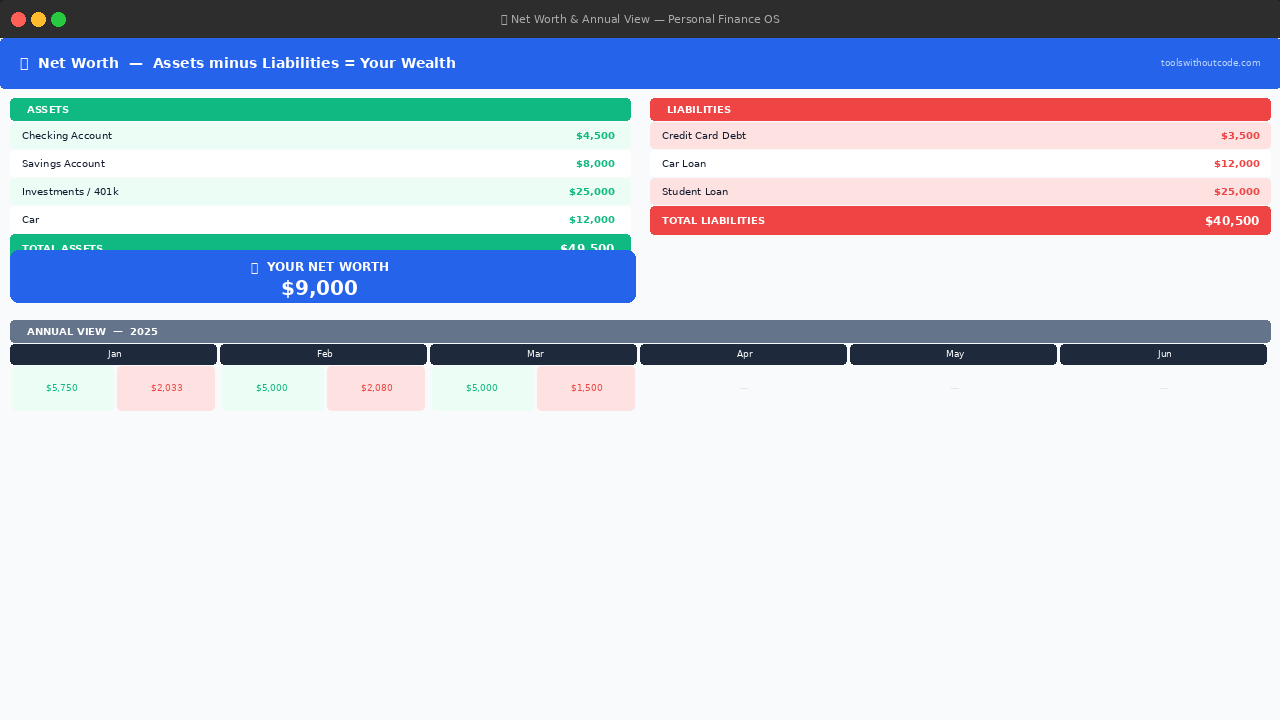
Task: Click the $3,500 credit card value
Action: point(1240,136)
